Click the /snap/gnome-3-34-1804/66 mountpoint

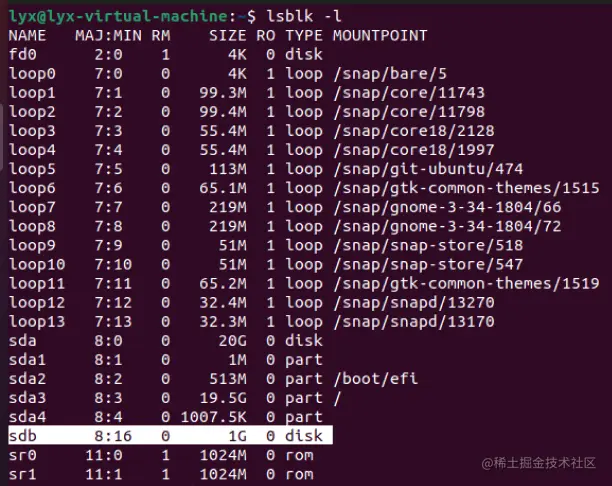(447, 207)
